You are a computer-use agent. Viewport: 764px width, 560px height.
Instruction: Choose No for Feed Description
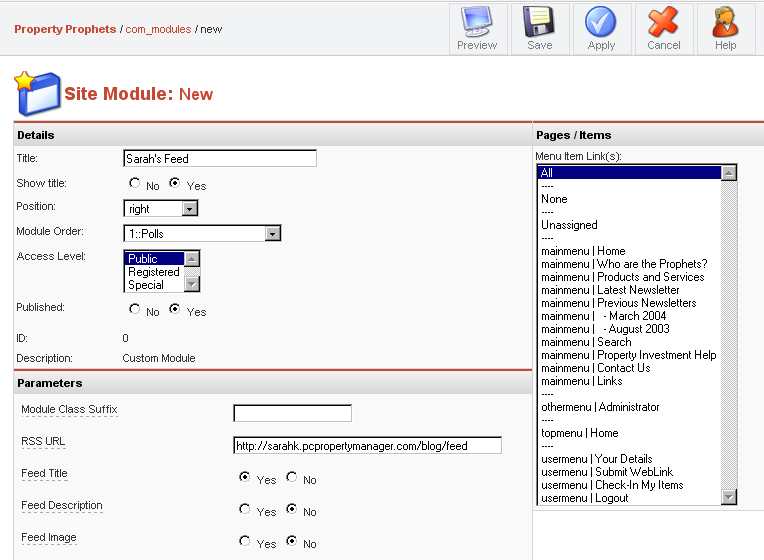(291, 509)
